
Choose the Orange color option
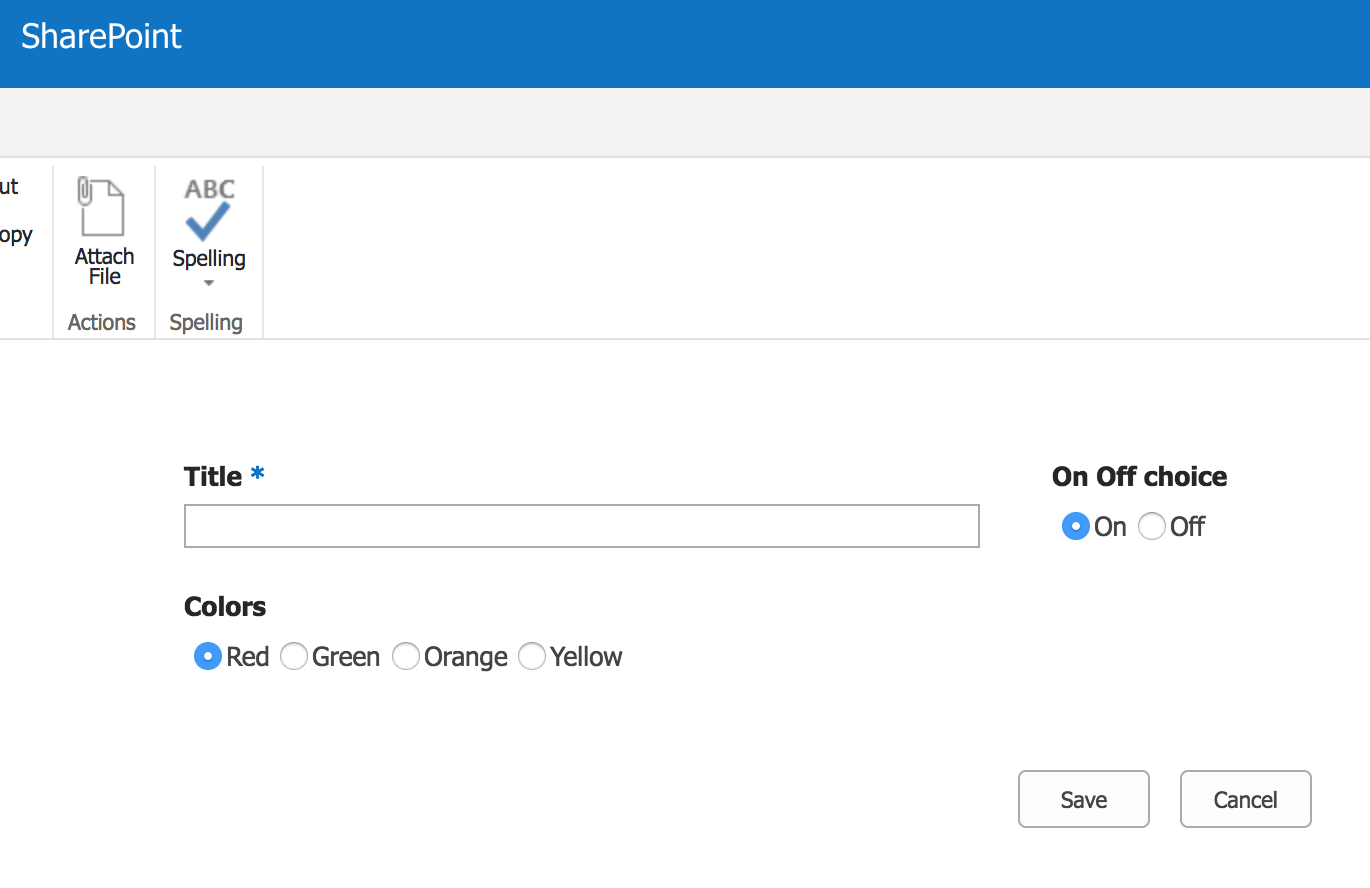[x=405, y=656]
